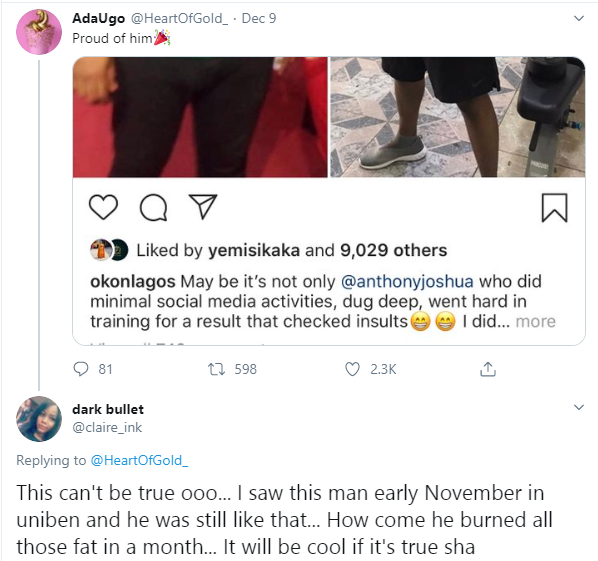Click the @HeartOfGold_ link in Replying to

pos(139,460)
